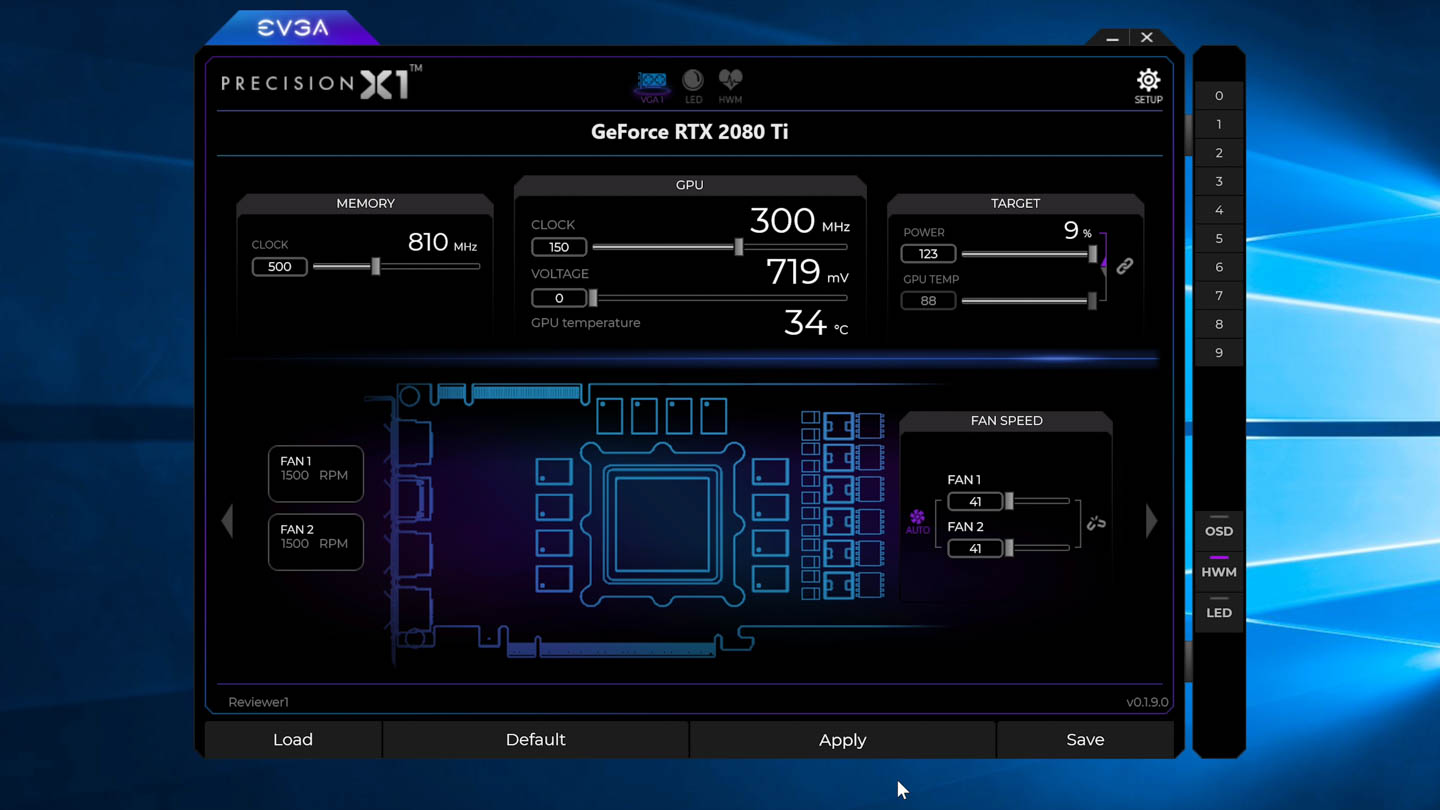Minimize the Precision X1 window
The width and height of the screenshot is (1440, 810).
coord(1112,38)
